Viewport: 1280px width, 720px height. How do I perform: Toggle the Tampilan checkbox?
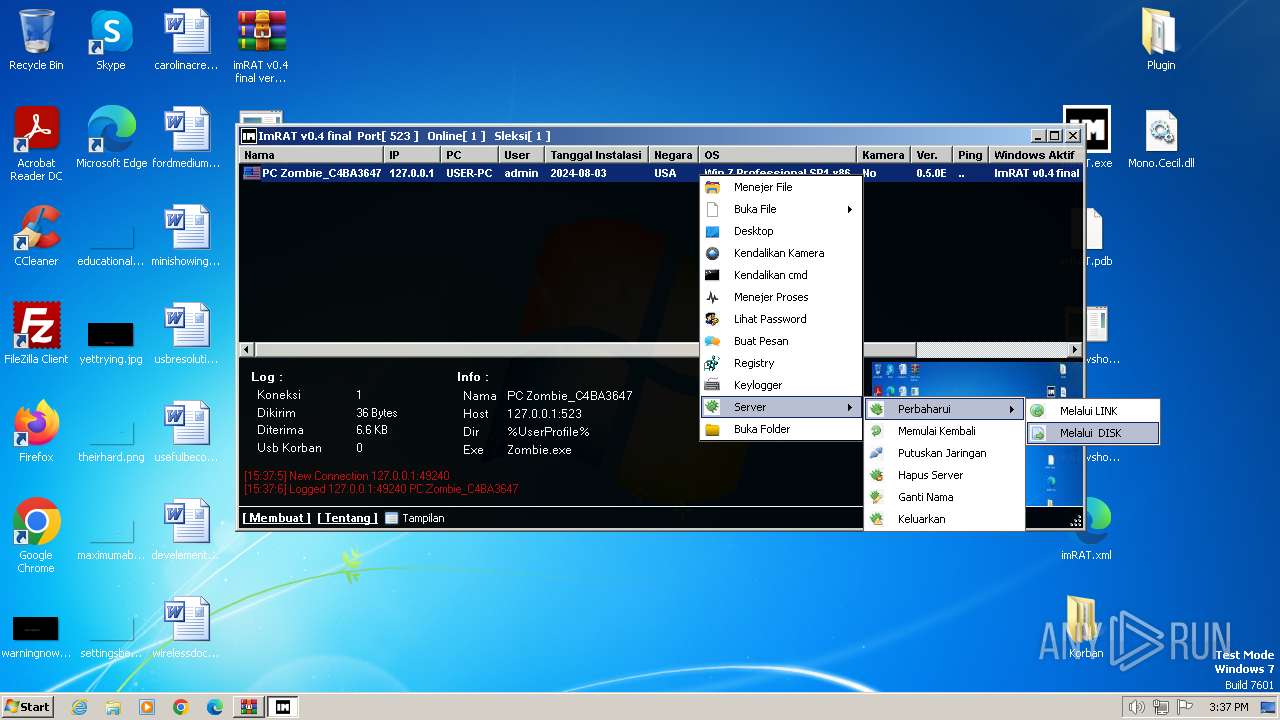click(391, 518)
